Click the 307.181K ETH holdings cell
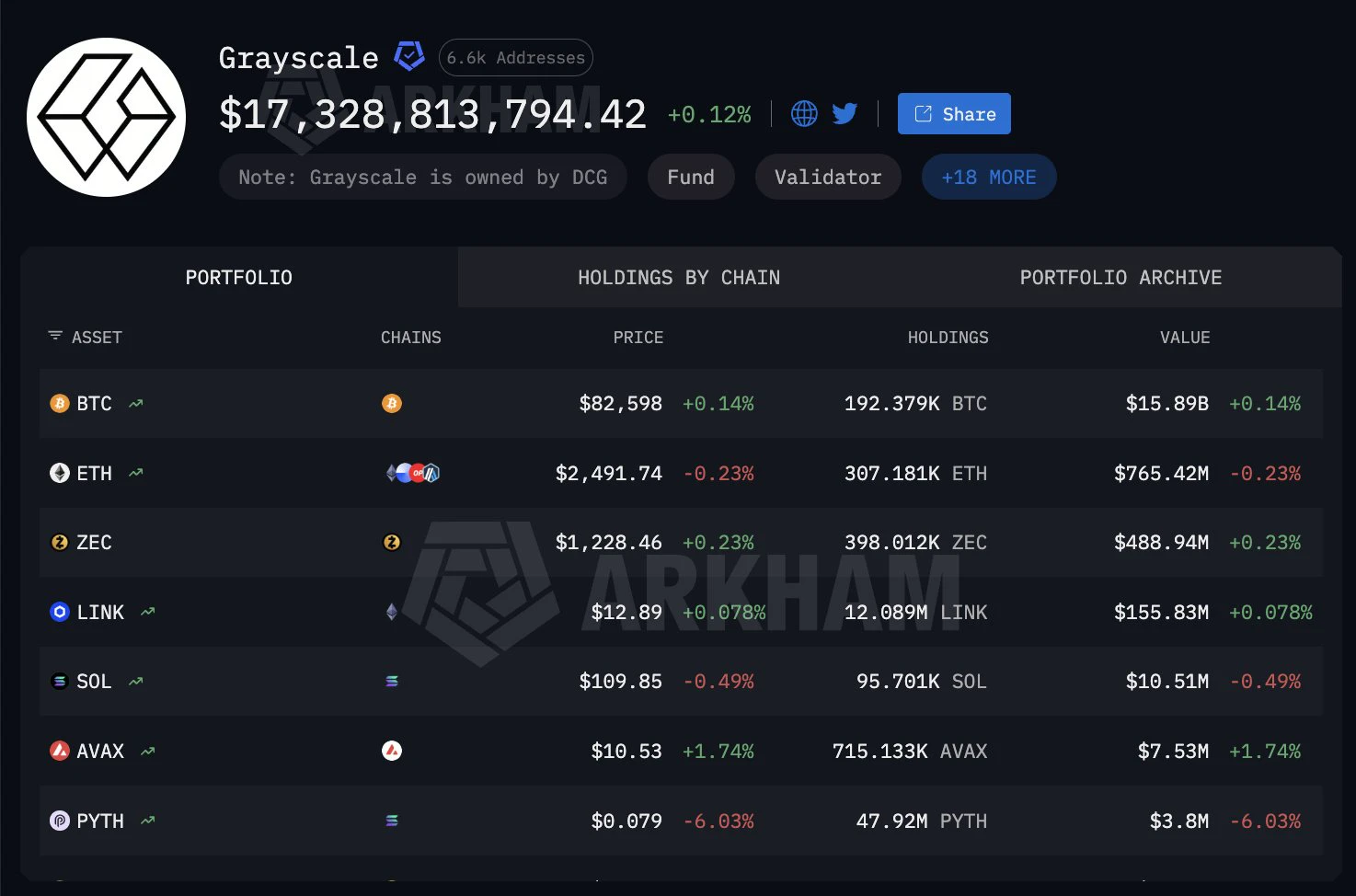This screenshot has height=896, width=1356. 915,473
